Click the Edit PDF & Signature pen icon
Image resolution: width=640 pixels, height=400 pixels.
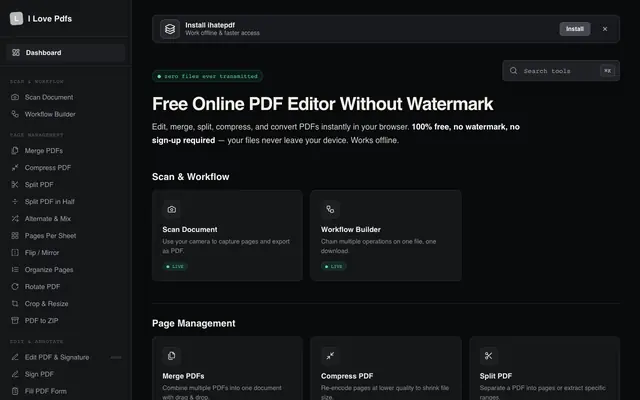point(15,357)
